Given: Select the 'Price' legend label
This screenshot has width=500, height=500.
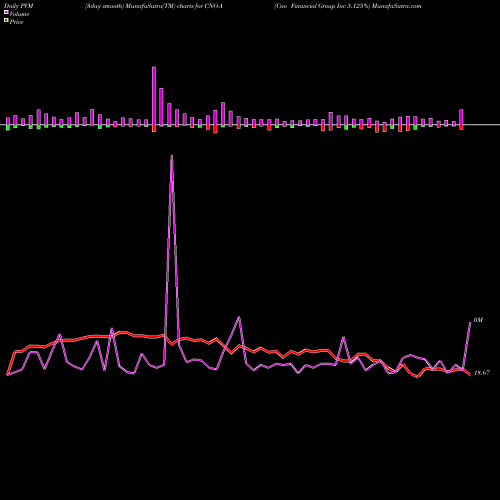Looking at the screenshot, I should coord(16,22).
